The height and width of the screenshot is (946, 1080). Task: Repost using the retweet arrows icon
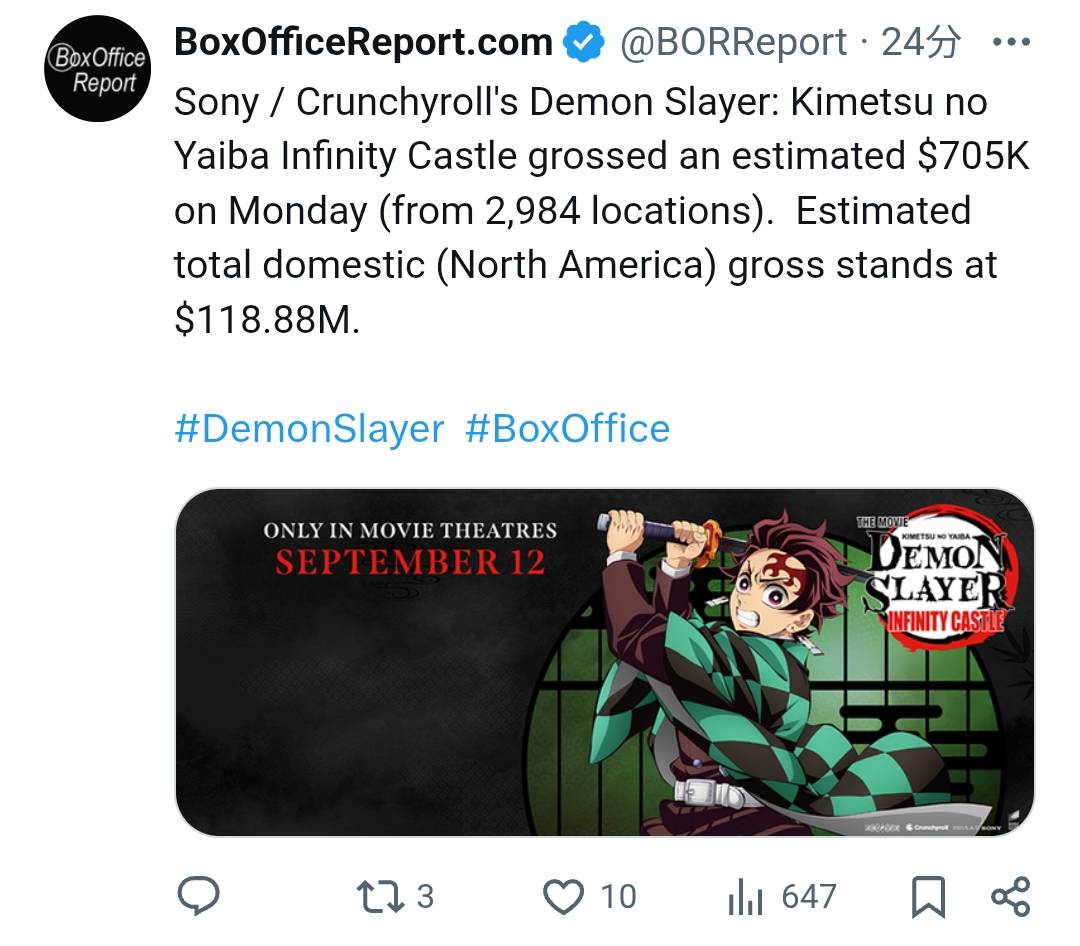pos(381,896)
